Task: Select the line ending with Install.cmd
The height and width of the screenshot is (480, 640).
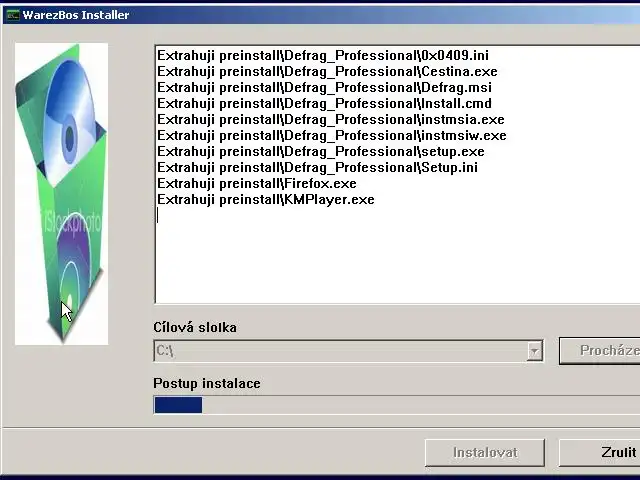Action: click(324, 103)
